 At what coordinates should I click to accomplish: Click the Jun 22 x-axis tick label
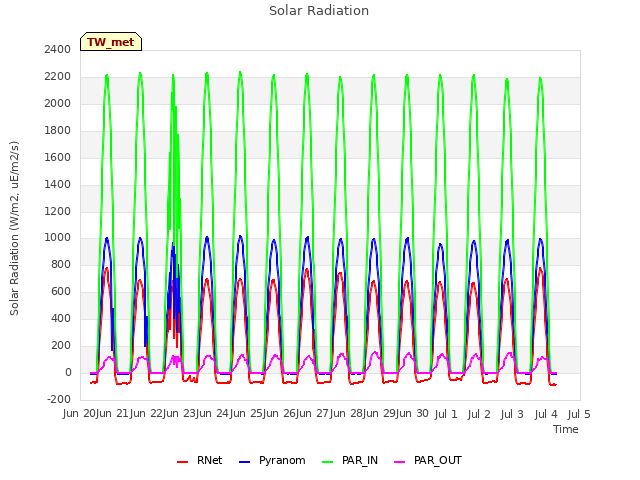pyautogui.click(x=147, y=413)
